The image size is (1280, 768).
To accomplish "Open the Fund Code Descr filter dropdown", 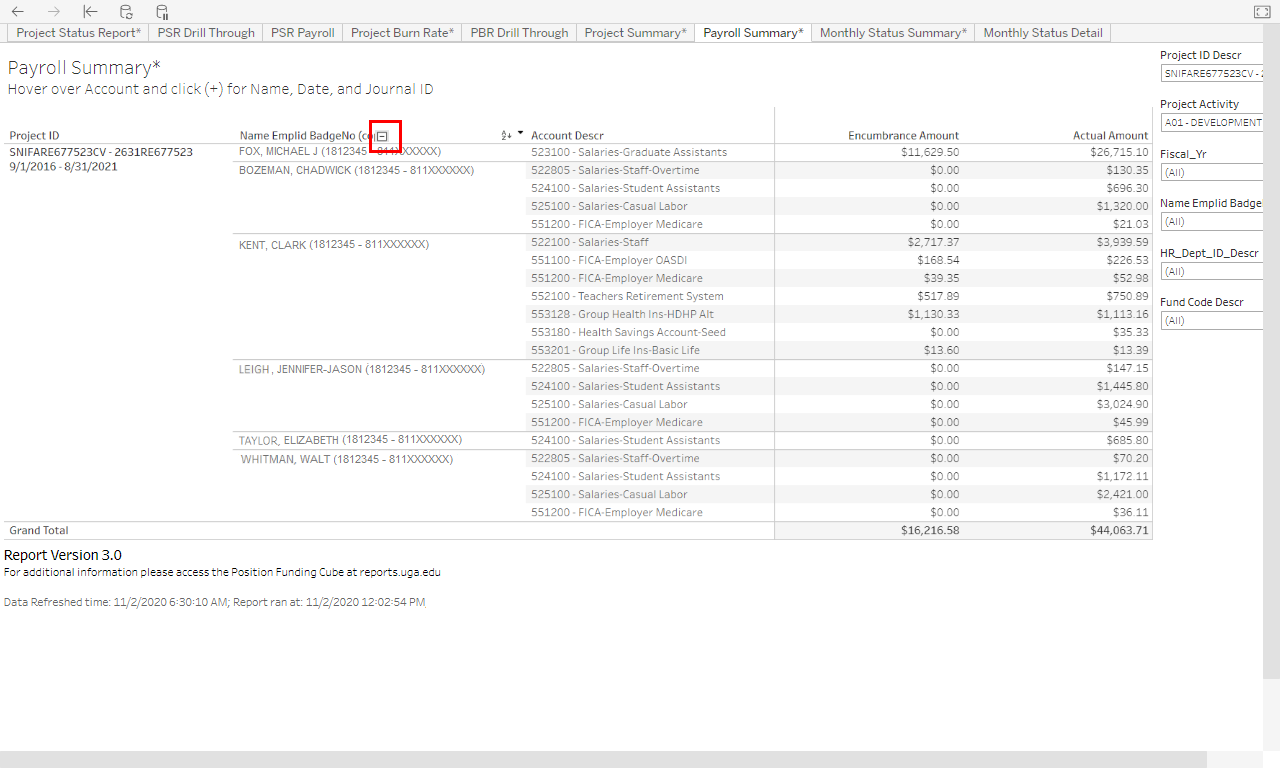I will 1212,320.
